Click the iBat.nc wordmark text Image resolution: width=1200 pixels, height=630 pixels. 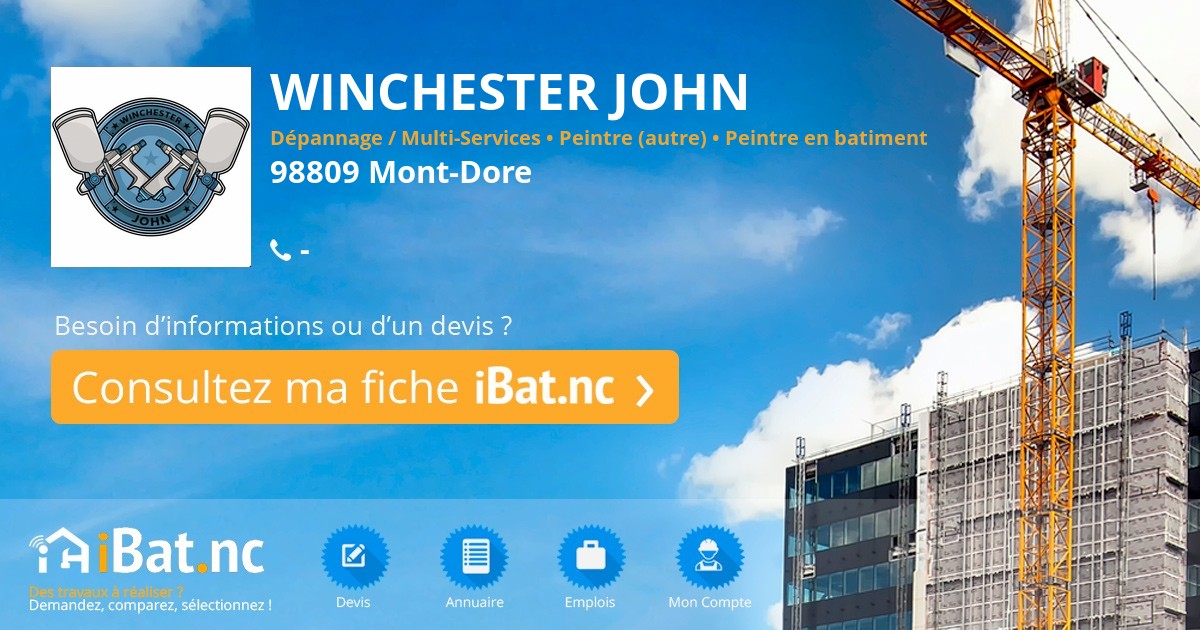[181, 553]
